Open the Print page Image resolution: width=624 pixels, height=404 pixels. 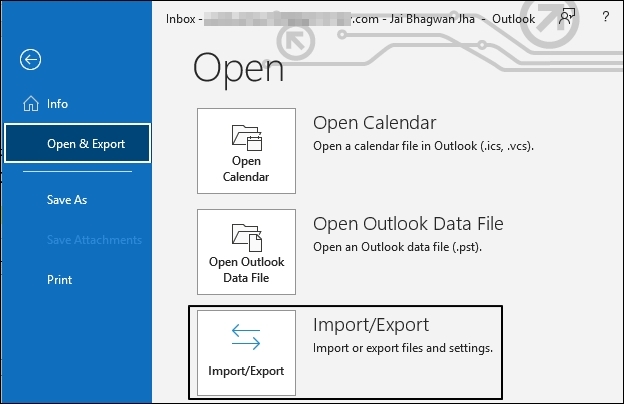coord(60,279)
